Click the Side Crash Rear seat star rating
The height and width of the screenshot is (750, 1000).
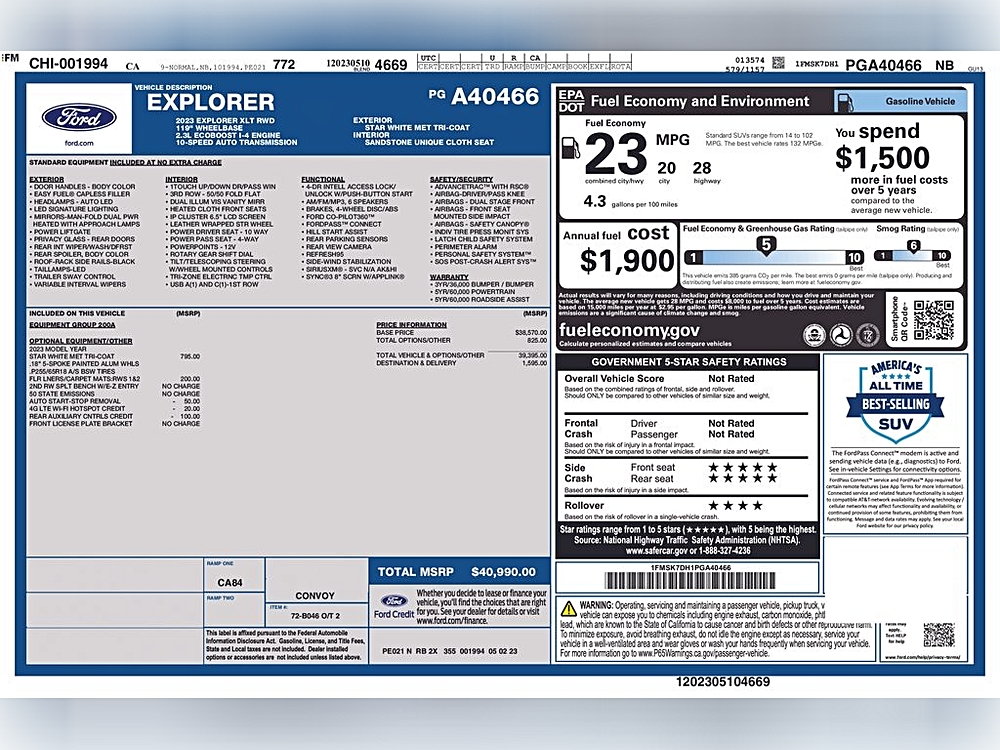[743, 478]
